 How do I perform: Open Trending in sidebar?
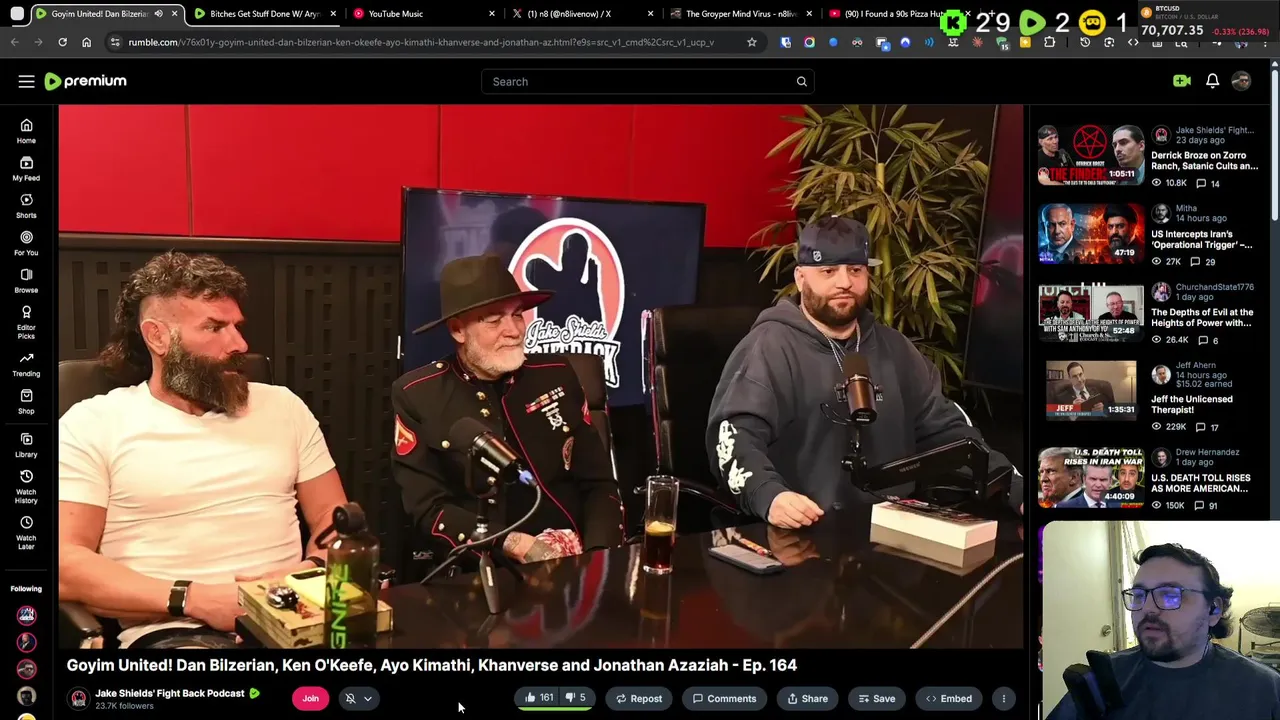[x=26, y=364]
